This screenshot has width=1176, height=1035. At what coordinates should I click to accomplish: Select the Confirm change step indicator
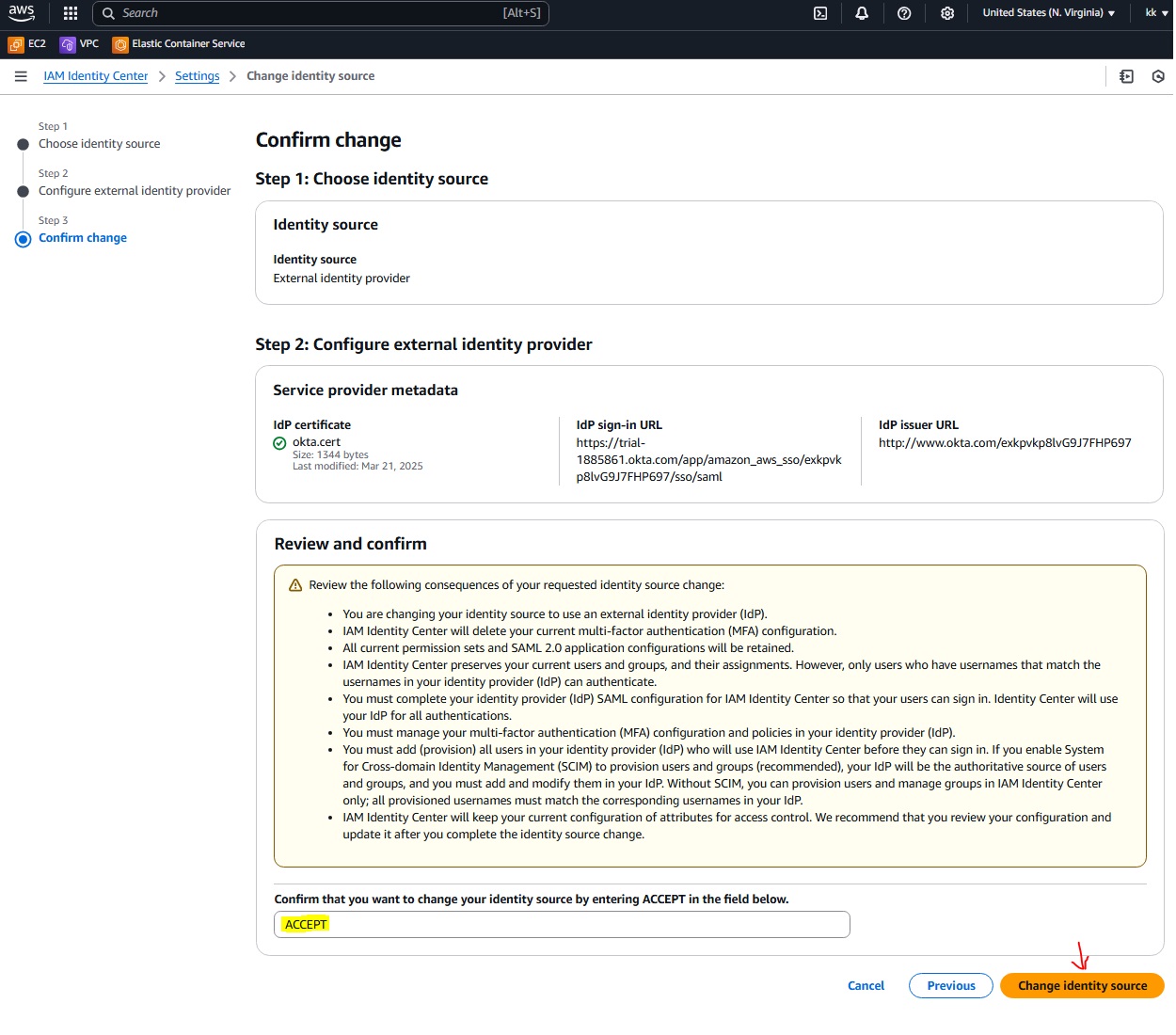(x=83, y=238)
